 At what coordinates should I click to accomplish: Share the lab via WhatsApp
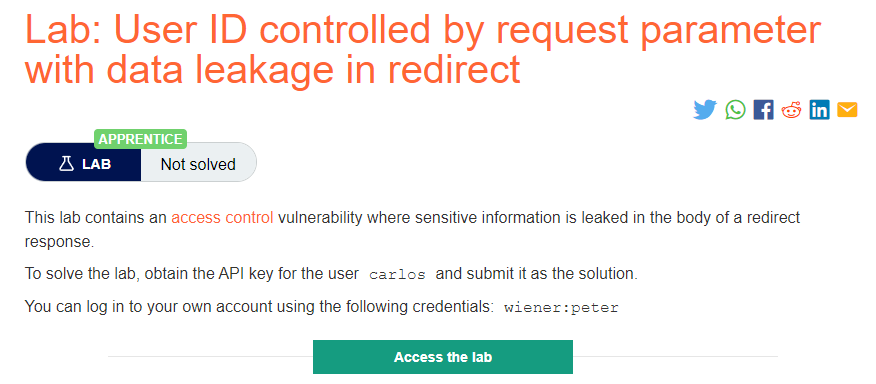735,110
